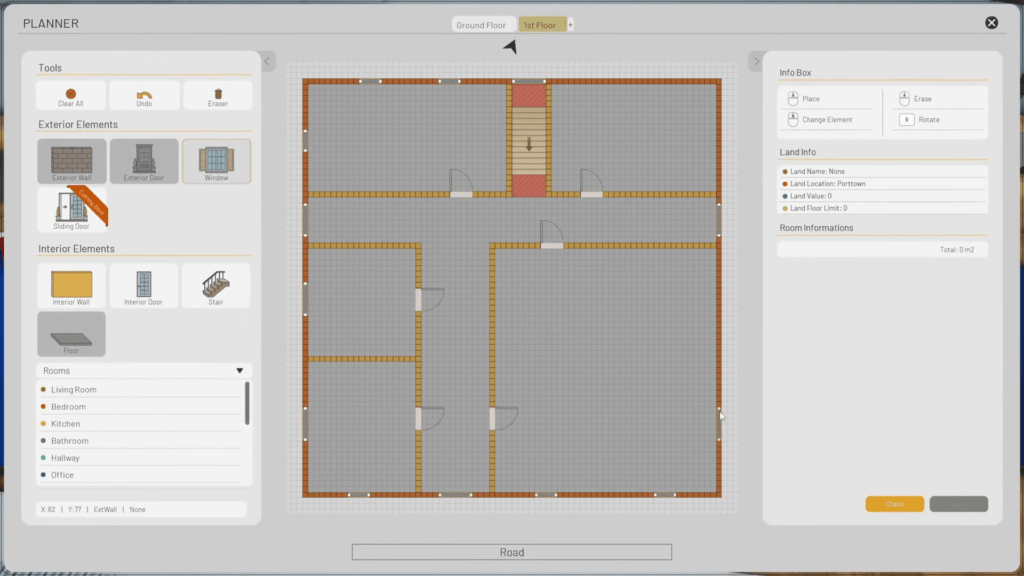Collapse the left tools panel chevron
1024x576 pixels.
pos(267,62)
